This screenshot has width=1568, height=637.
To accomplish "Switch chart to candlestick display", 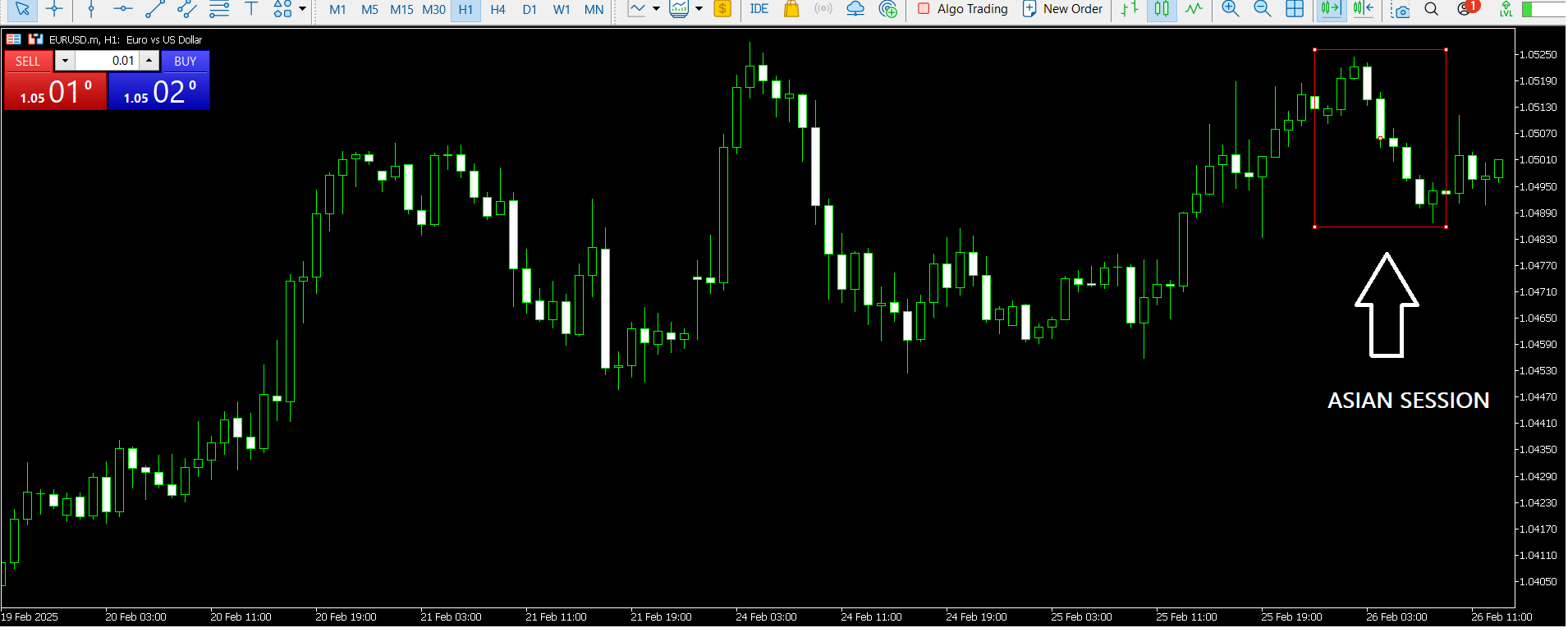I will 1162,9.
